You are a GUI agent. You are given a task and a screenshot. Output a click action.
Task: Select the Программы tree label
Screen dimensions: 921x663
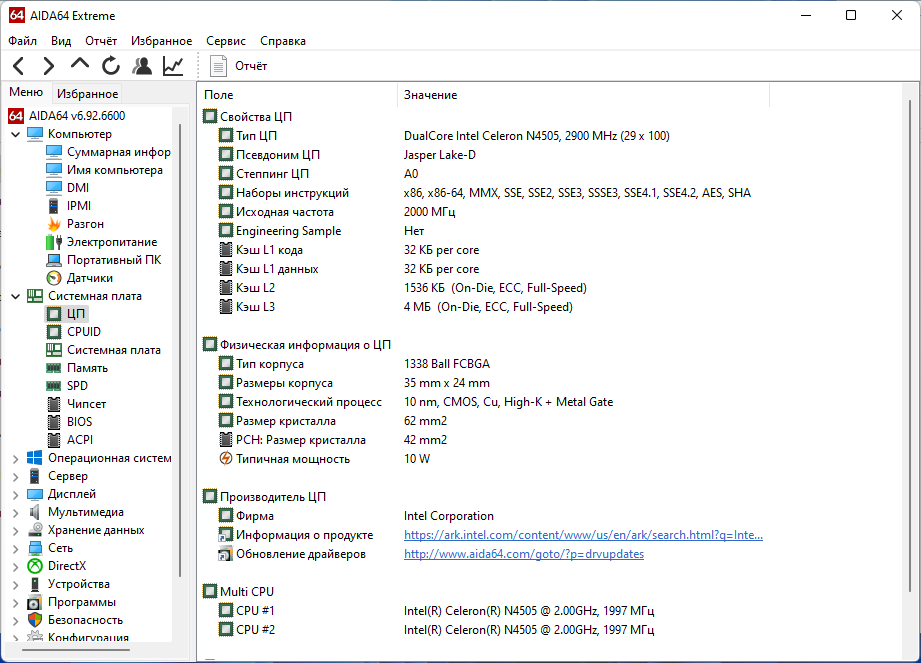point(82,602)
